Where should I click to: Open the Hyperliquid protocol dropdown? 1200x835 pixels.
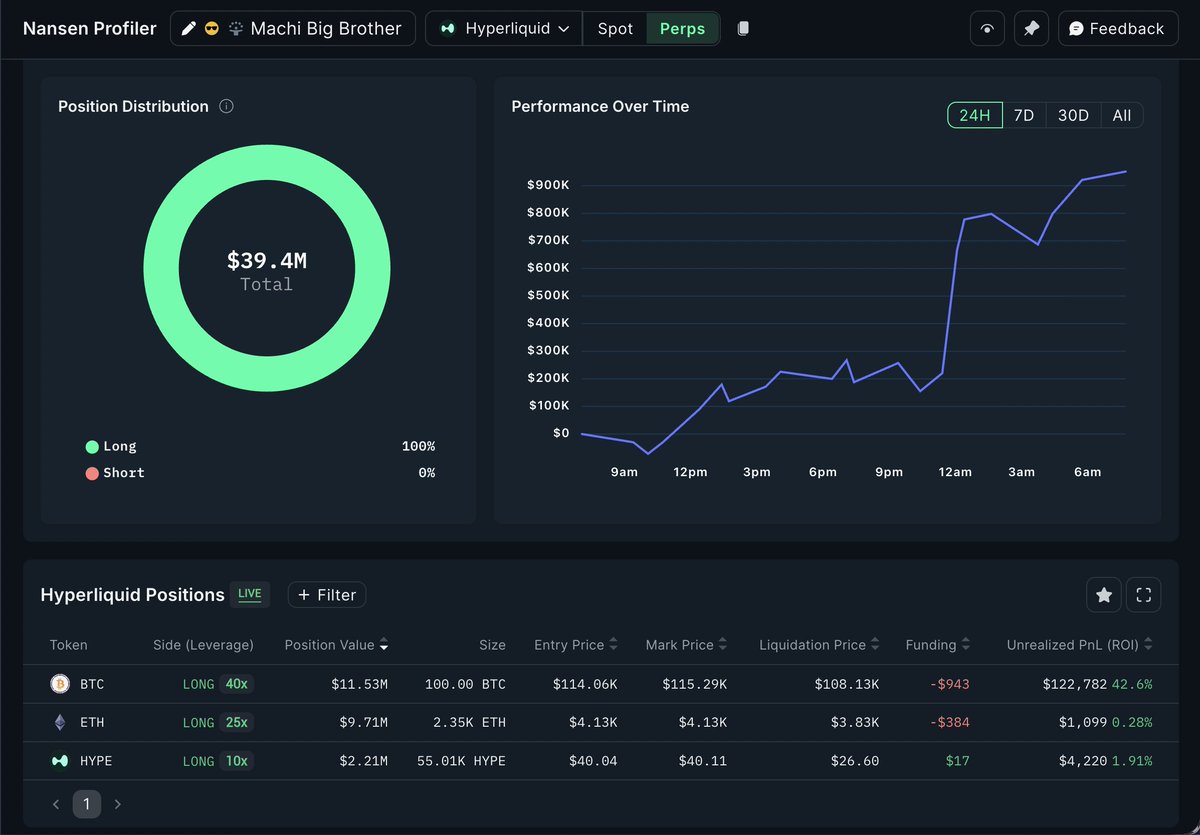[x=503, y=28]
